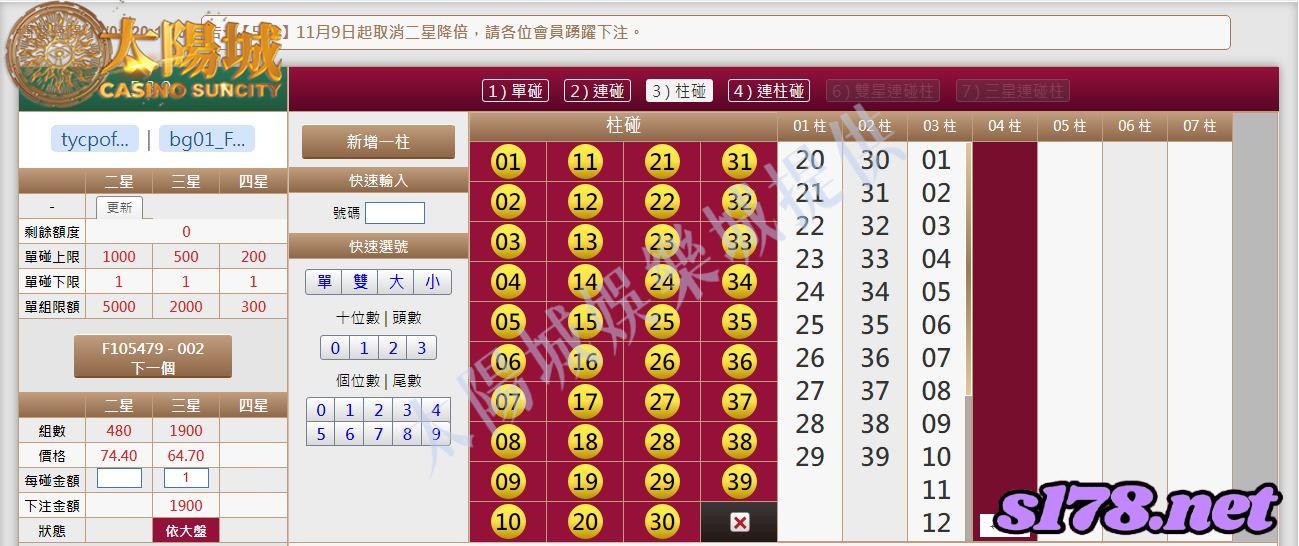Pick yellow ball 02
This screenshot has height=546, width=1299.
508,202
